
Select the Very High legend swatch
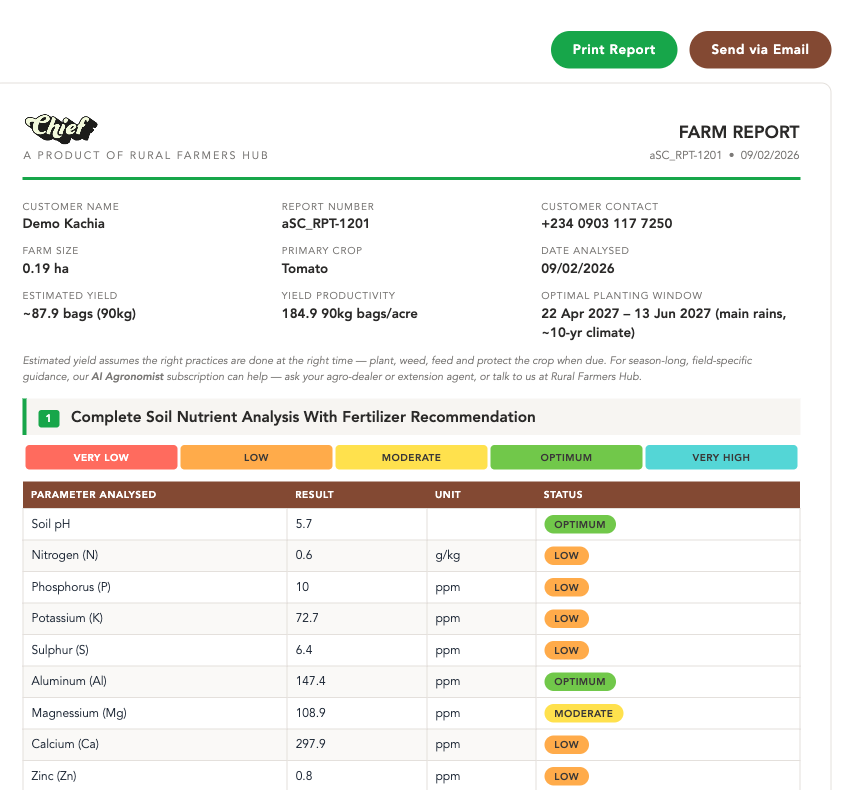point(721,457)
